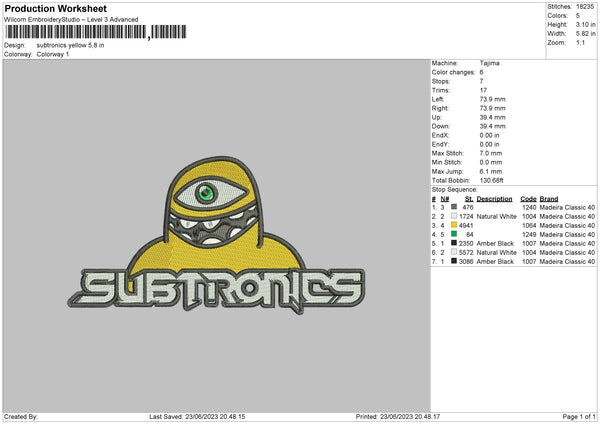Click the Total Bobbin value '130.68ft'
The image size is (600, 424).
(x=491, y=180)
